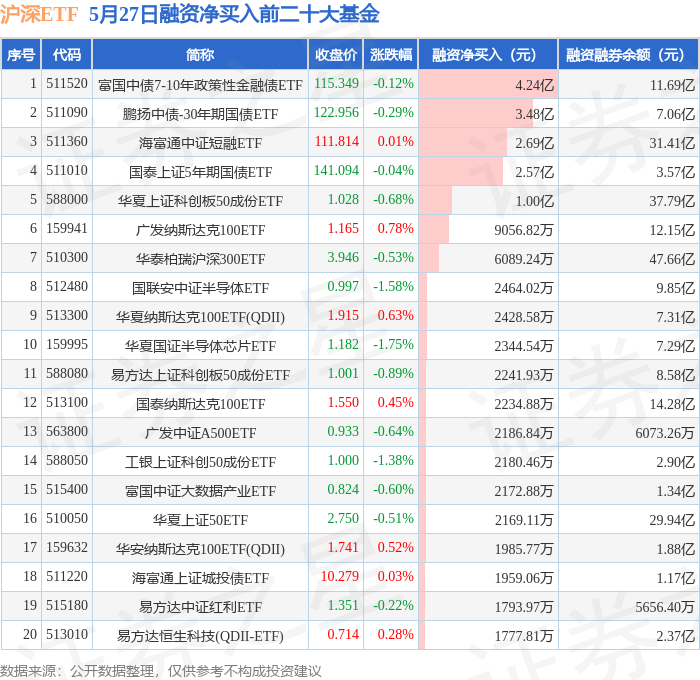This screenshot has width=700, height=680.
Task: Select 华夏上证50ETF name
Action: click(200, 520)
